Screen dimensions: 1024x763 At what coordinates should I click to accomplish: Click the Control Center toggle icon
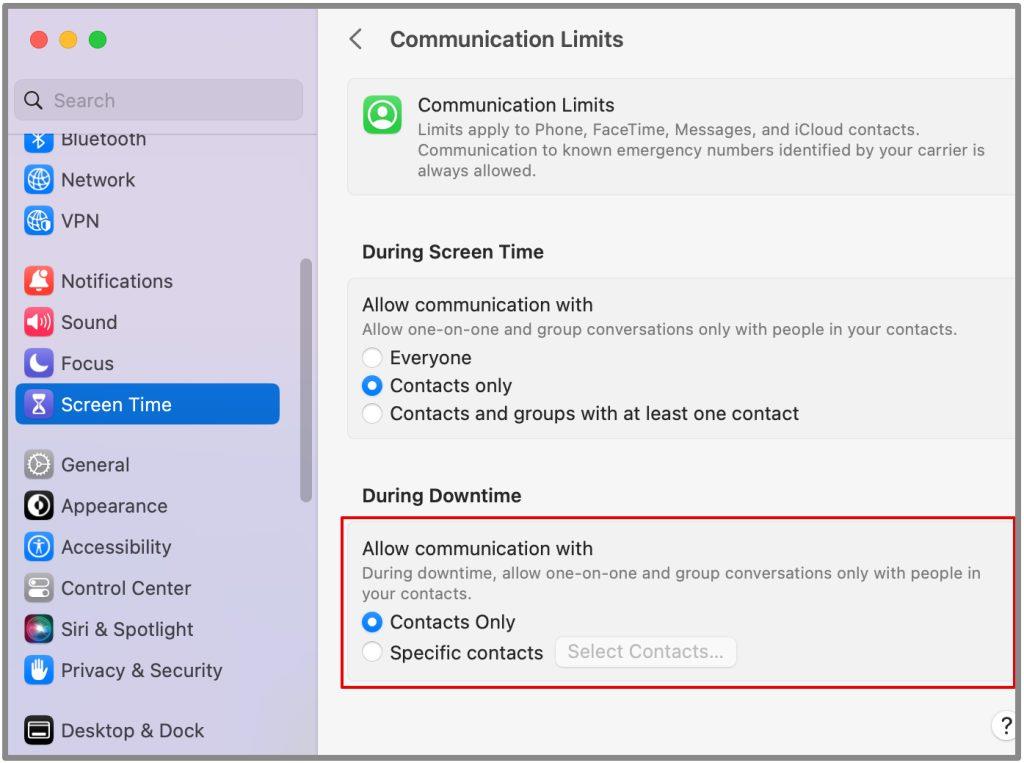coord(39,588)
